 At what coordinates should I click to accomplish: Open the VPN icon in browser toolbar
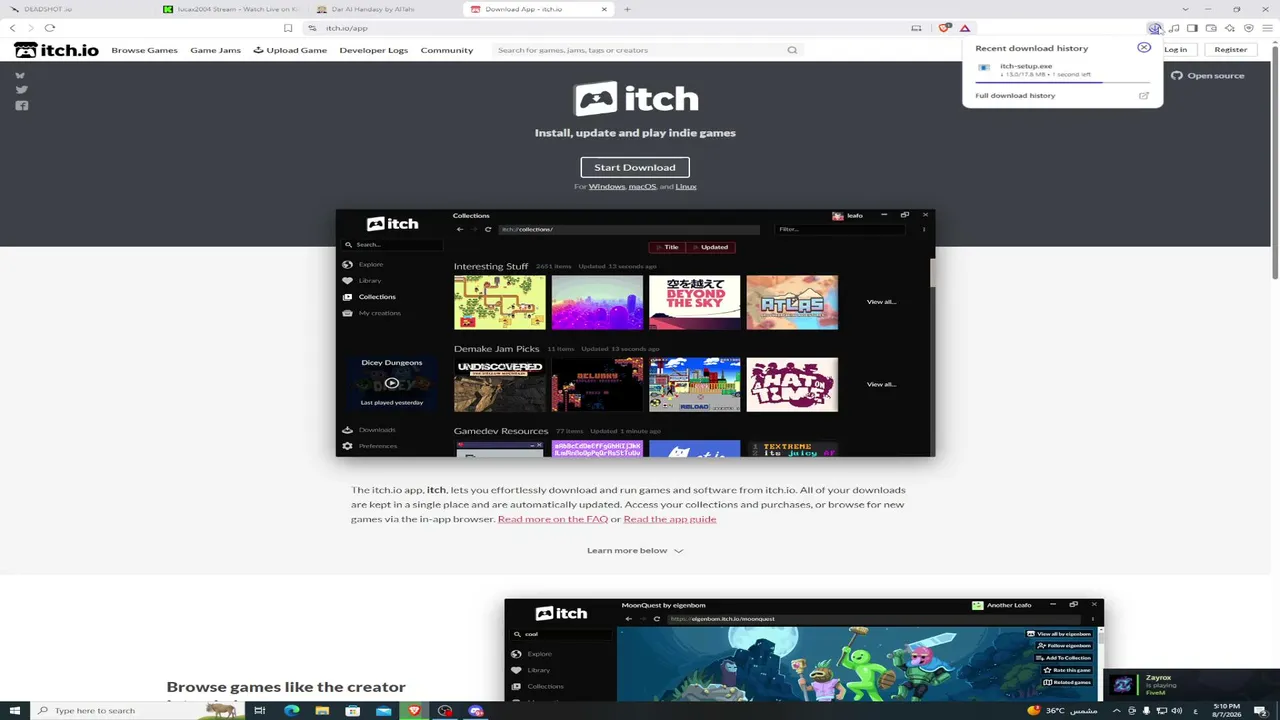tap(1248, 28)
